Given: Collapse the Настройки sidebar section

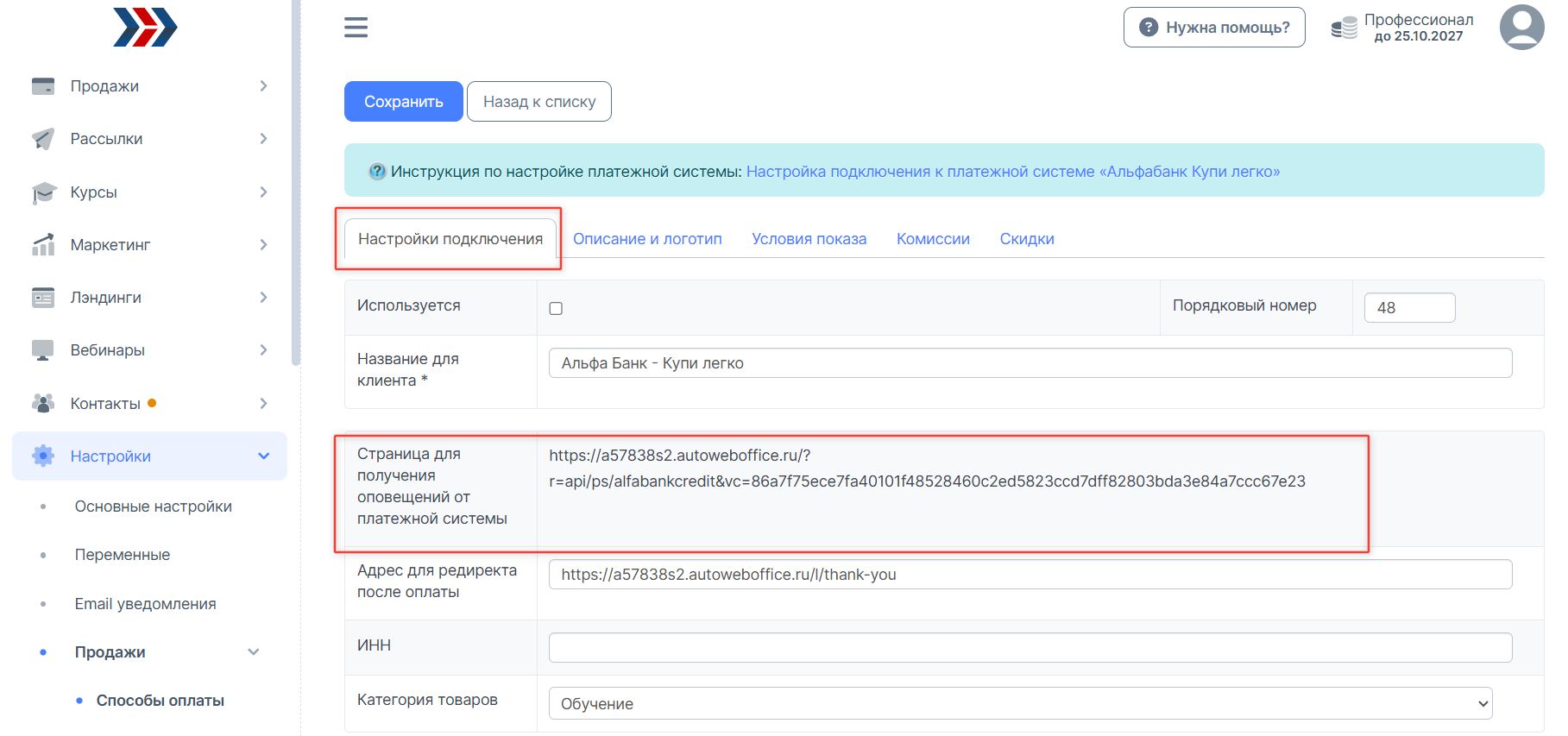Looking at the screenshot, I should coord(263,456).
